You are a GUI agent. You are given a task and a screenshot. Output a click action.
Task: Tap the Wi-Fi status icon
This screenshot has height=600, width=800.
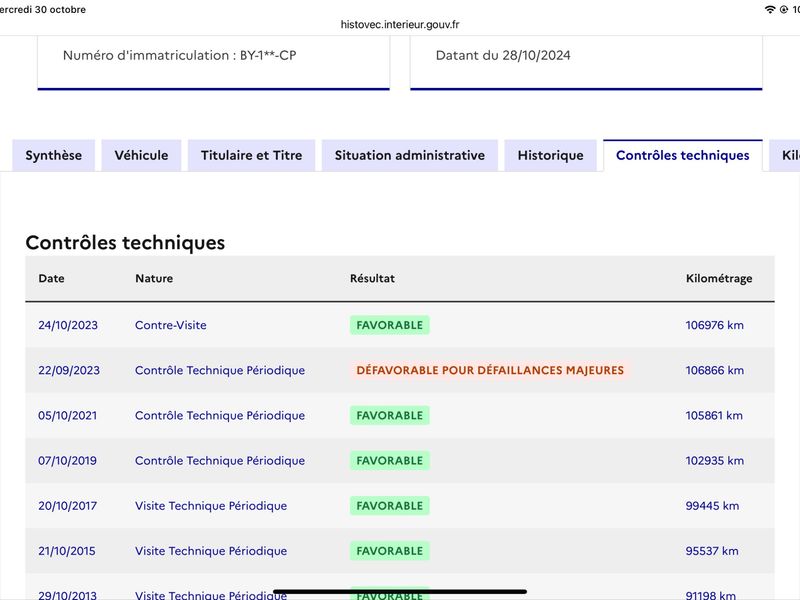770,9
